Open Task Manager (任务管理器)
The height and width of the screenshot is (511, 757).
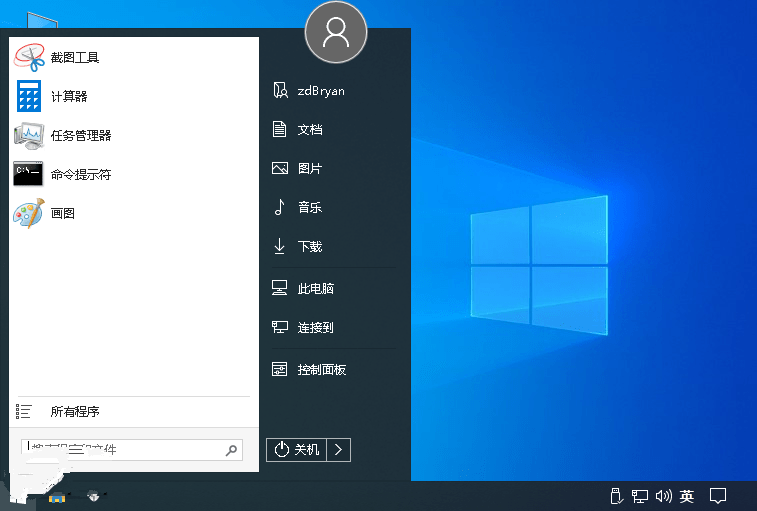80,136
